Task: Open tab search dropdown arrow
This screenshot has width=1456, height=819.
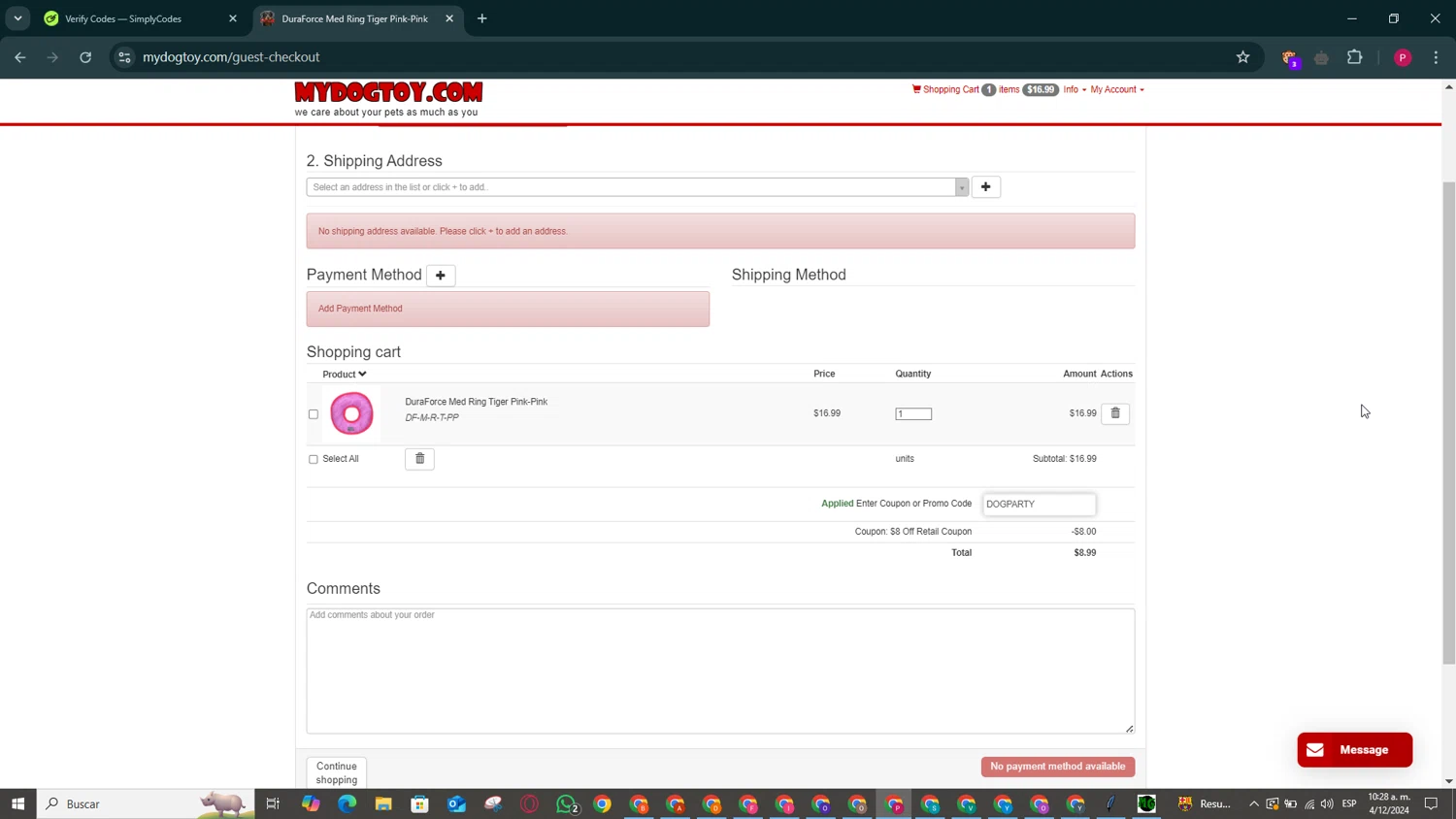Action: [17, 18]
